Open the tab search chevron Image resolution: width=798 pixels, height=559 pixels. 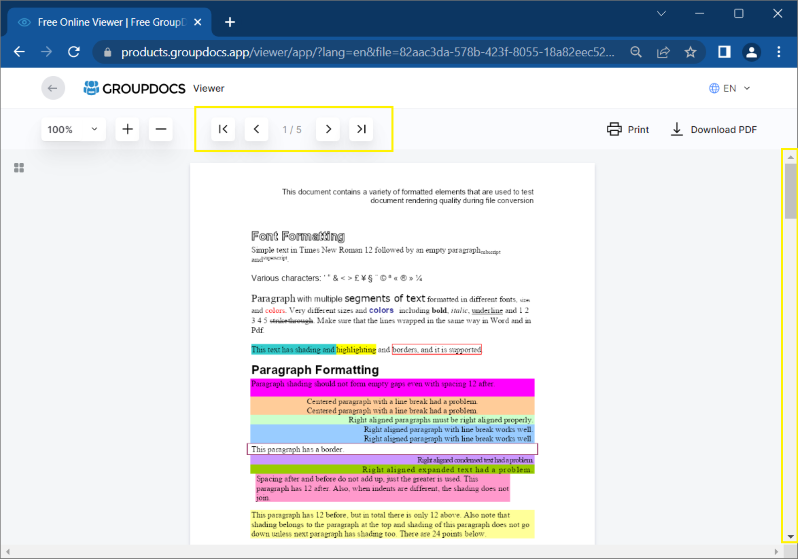click(x=661, y=14)
